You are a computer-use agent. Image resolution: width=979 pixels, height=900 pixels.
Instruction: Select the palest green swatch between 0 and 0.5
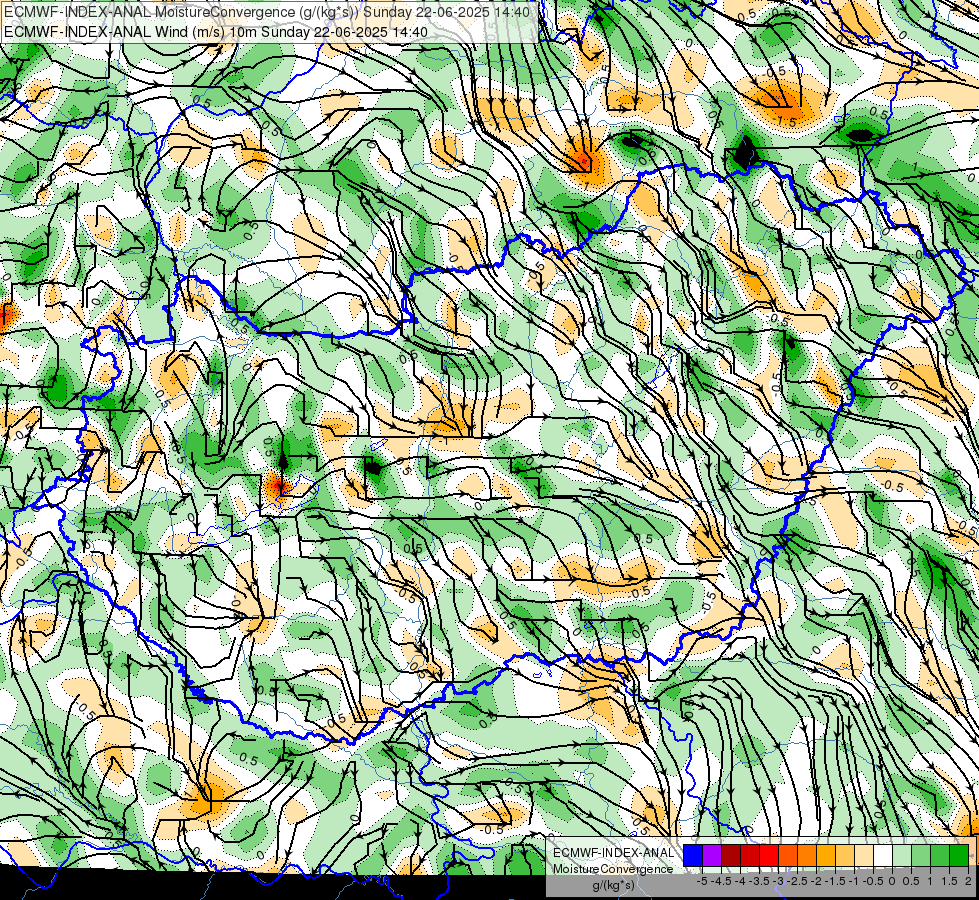click(x=902, y=856)
